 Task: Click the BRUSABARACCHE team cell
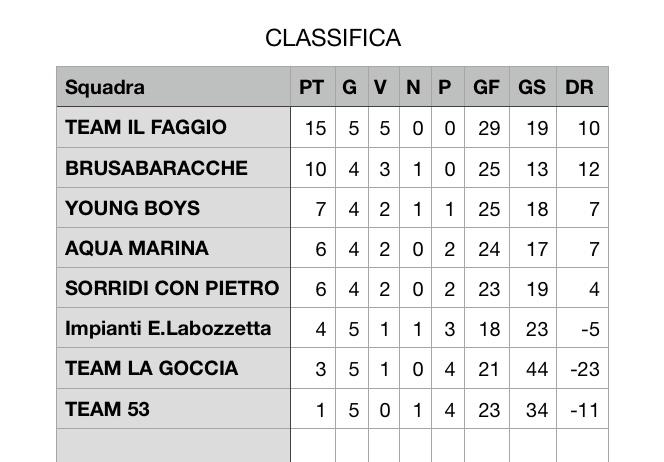tap(174, 168)
